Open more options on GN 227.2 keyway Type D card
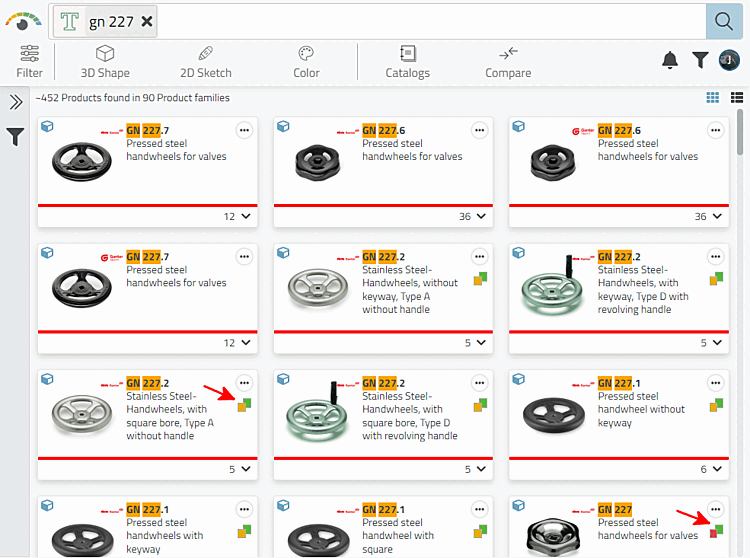 pos(715,257)
